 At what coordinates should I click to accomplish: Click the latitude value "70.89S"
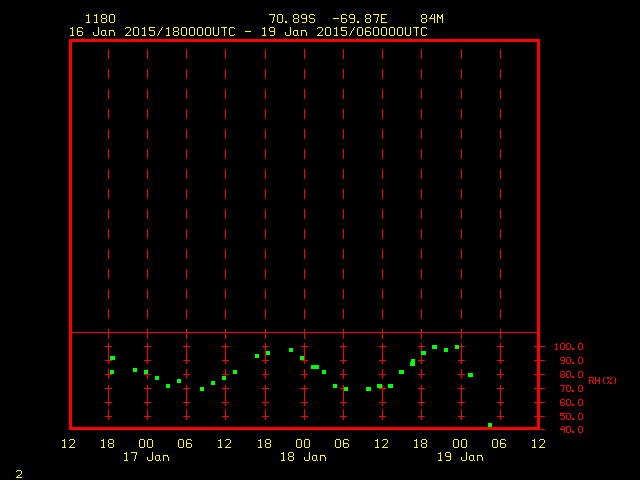(292, 19)
